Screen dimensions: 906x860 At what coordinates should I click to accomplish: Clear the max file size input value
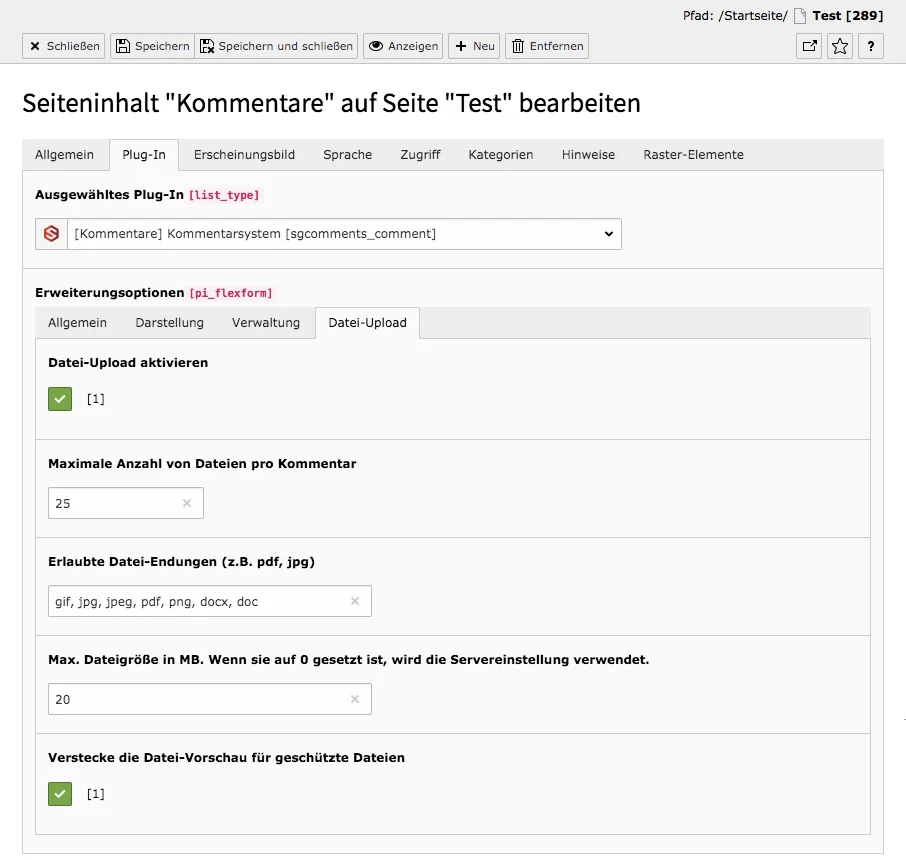coord(355,699)
